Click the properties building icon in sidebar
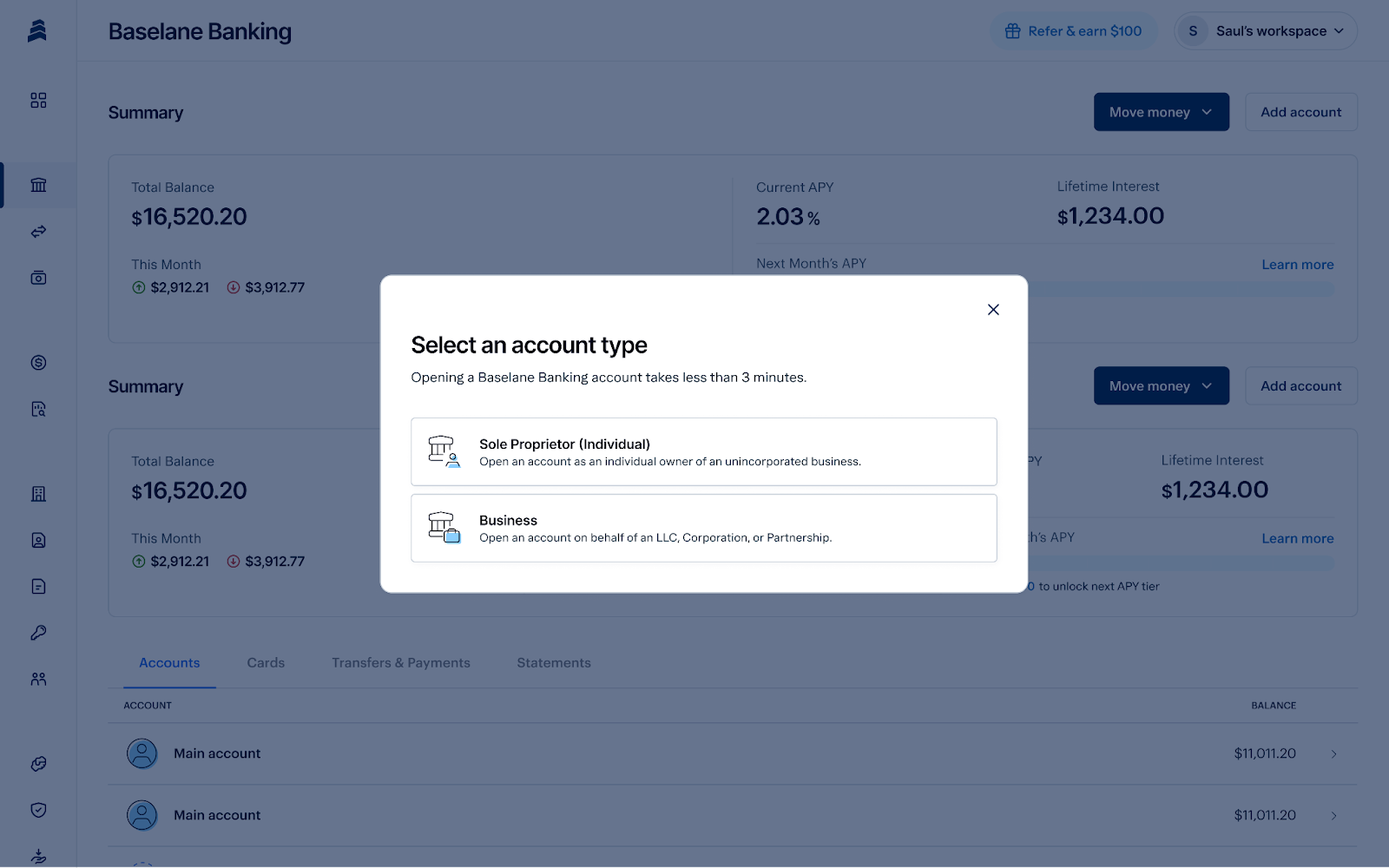This screenshot has width=1389, height=868. click(x=38, y=494)
